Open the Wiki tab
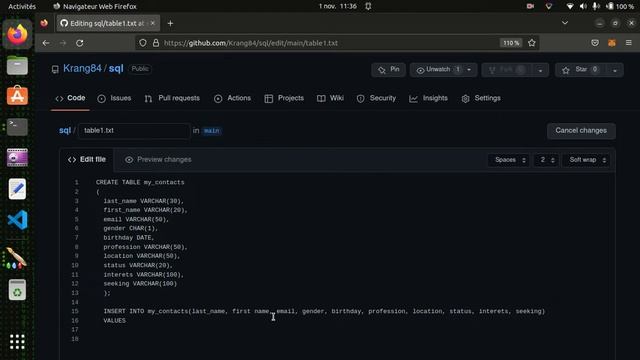640x360 pixels. tap(330, 98)
